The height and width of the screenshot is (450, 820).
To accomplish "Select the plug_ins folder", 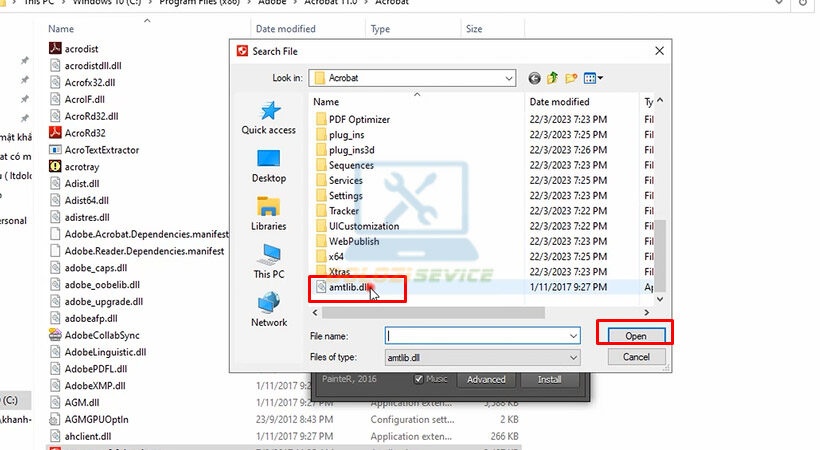I will (x=340, y=134).
